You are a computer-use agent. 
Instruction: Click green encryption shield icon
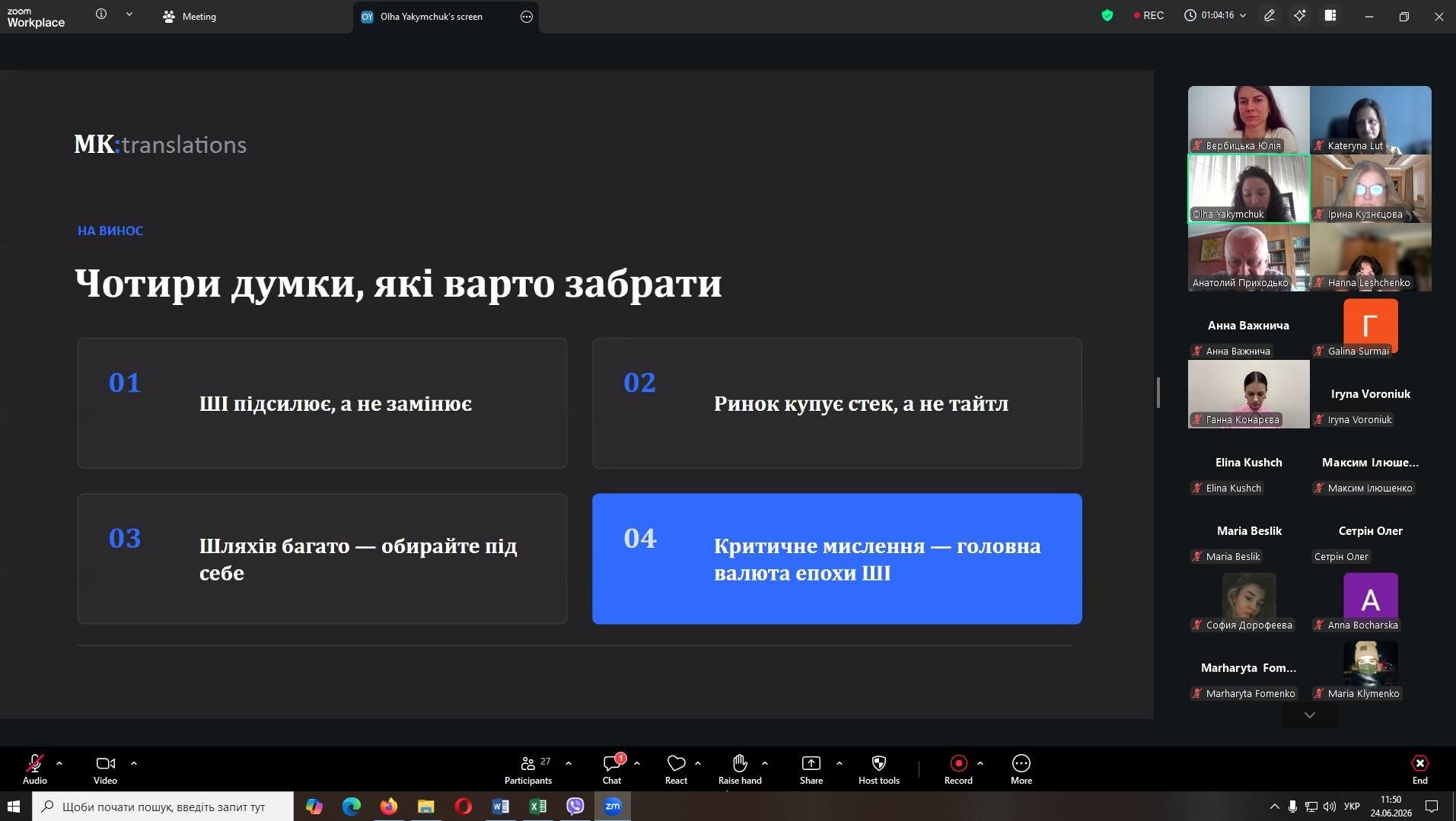point(1107,15)
